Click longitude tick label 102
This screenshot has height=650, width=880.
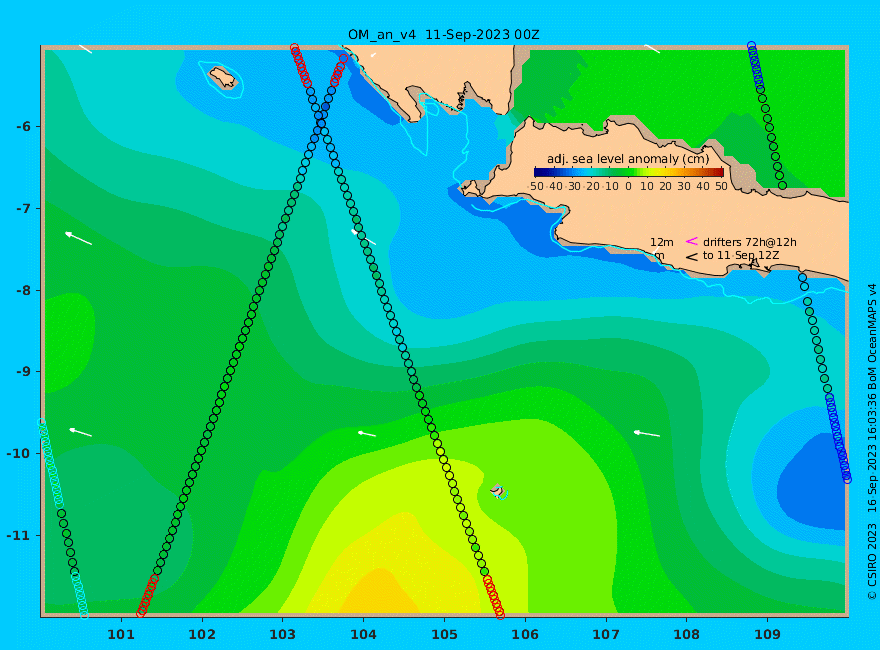pos(201,634)
